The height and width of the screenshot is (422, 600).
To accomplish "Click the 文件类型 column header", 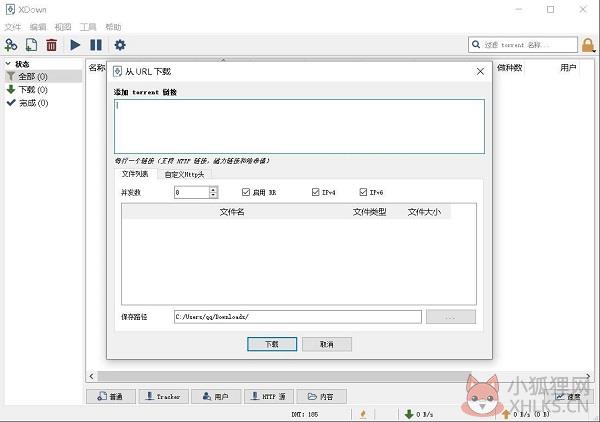I will (x=369, y=212).
